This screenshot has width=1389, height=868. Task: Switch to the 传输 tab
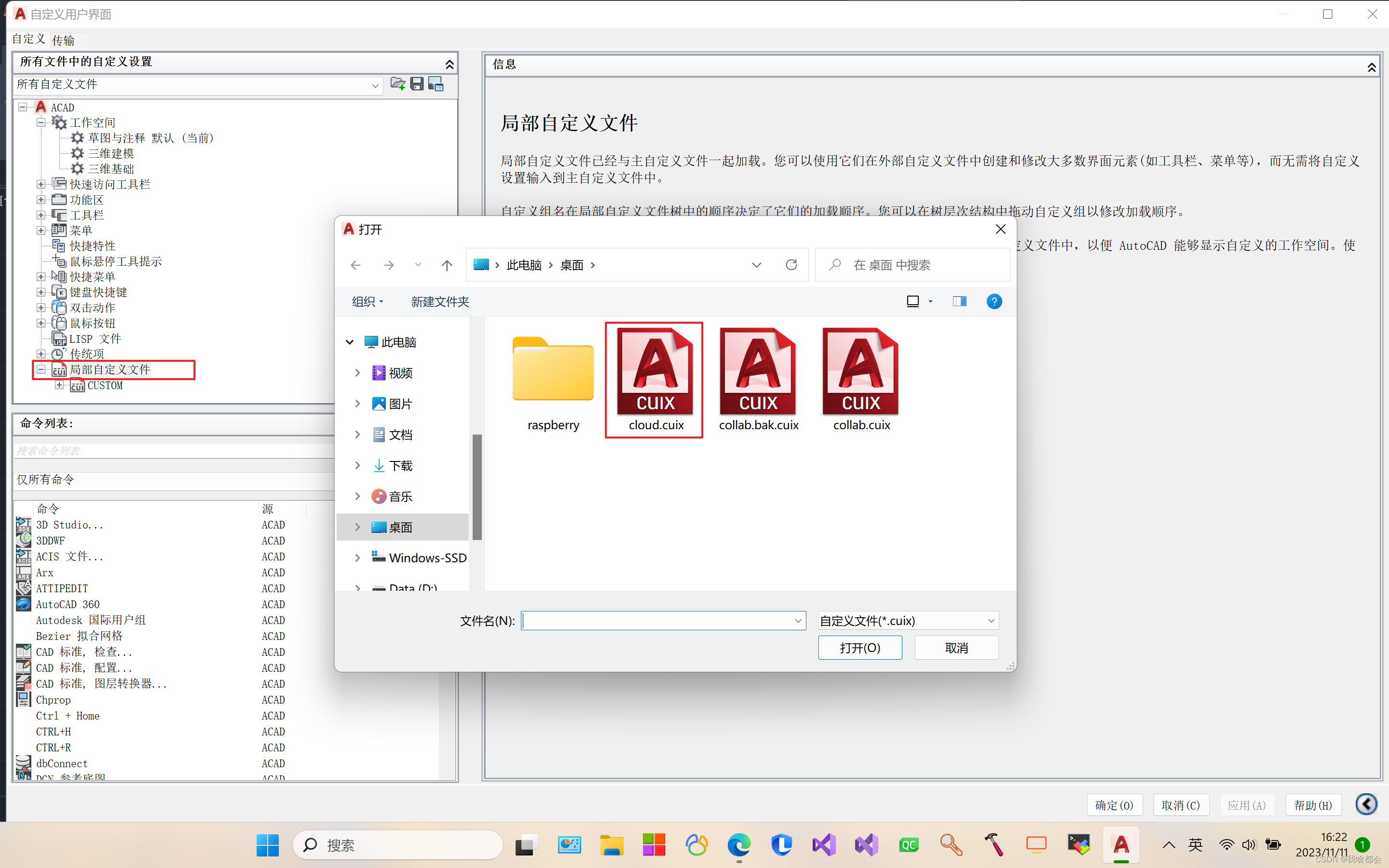[63, 40]
